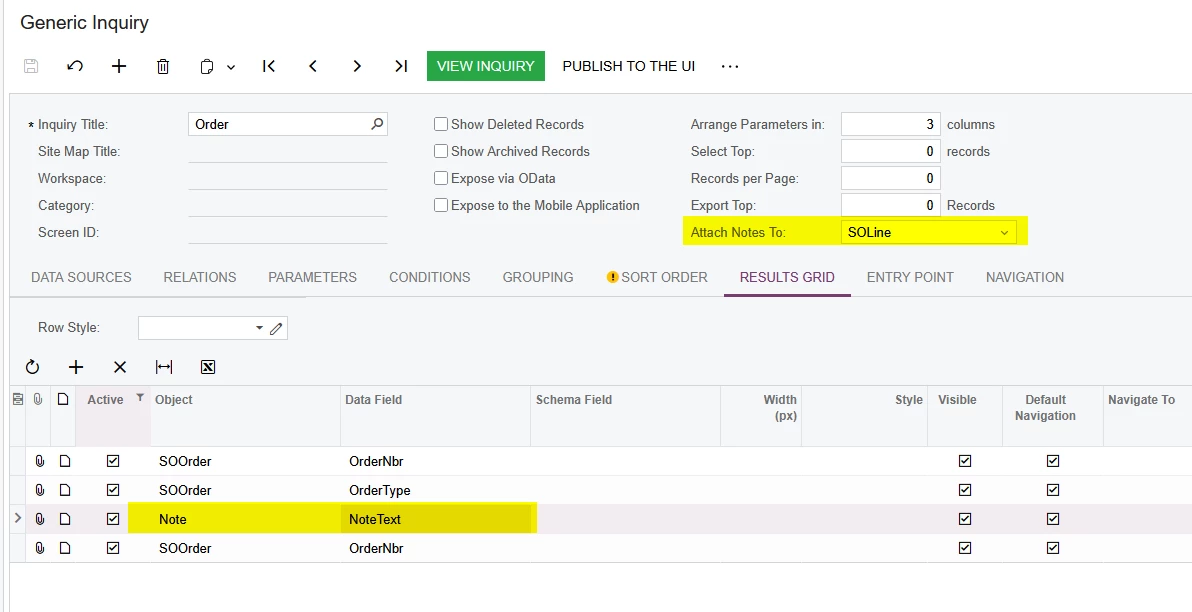
Task: Uncheck Default Navigation for the OrderType row
Action: coord(1053,490)
